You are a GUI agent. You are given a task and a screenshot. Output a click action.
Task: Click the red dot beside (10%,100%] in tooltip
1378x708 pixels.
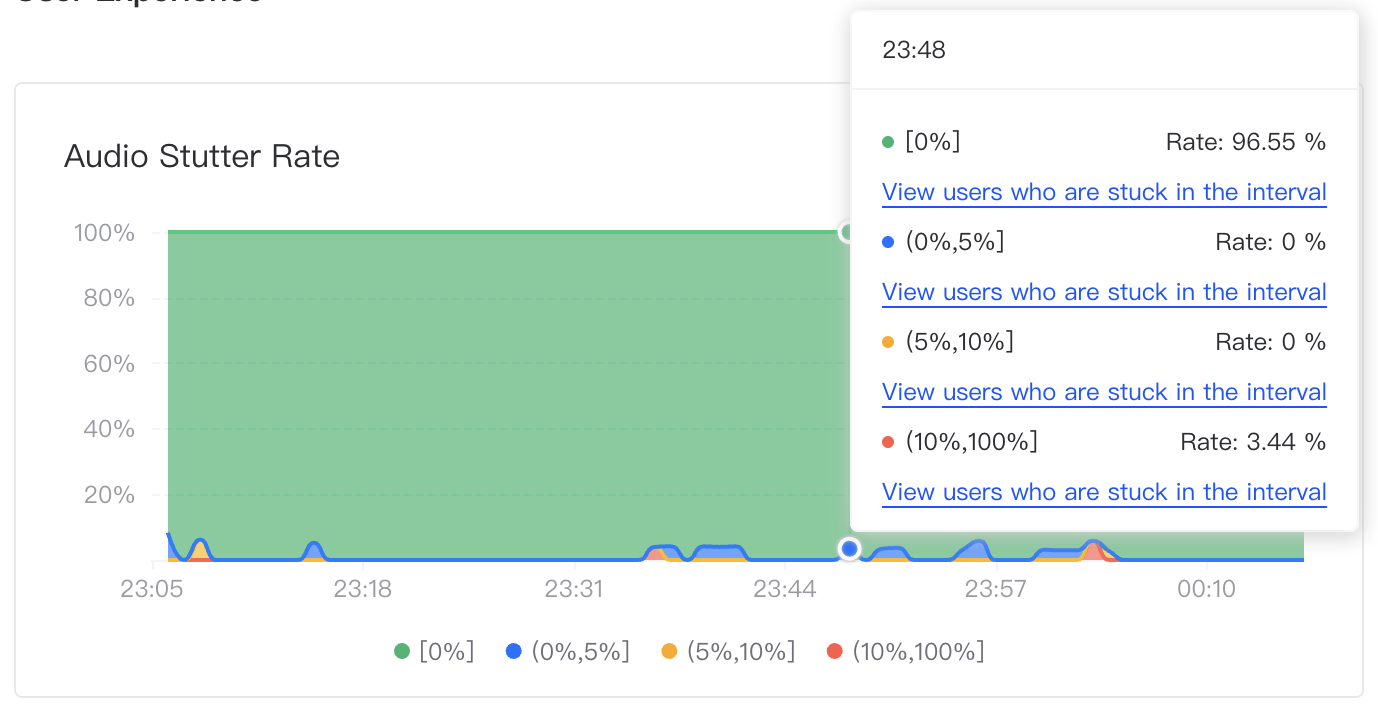888,442
